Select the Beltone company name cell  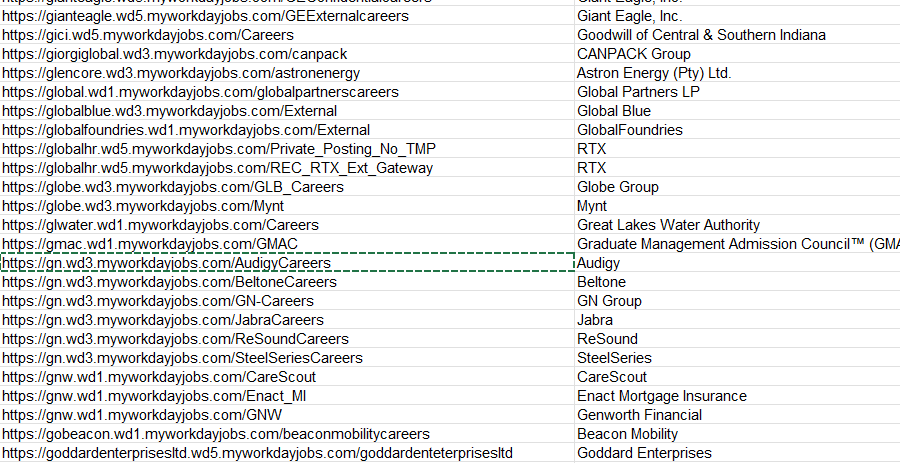[737, 282]
